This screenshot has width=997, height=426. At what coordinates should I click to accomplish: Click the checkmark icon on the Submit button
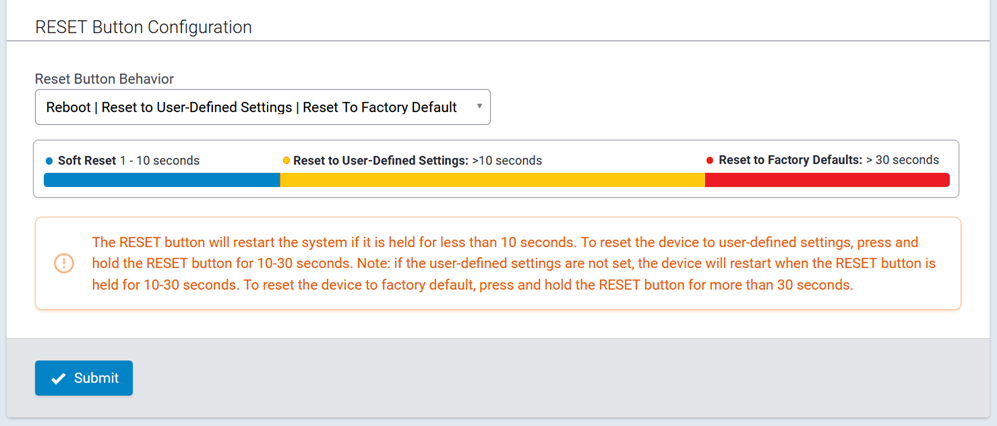(x=58, y=379)
